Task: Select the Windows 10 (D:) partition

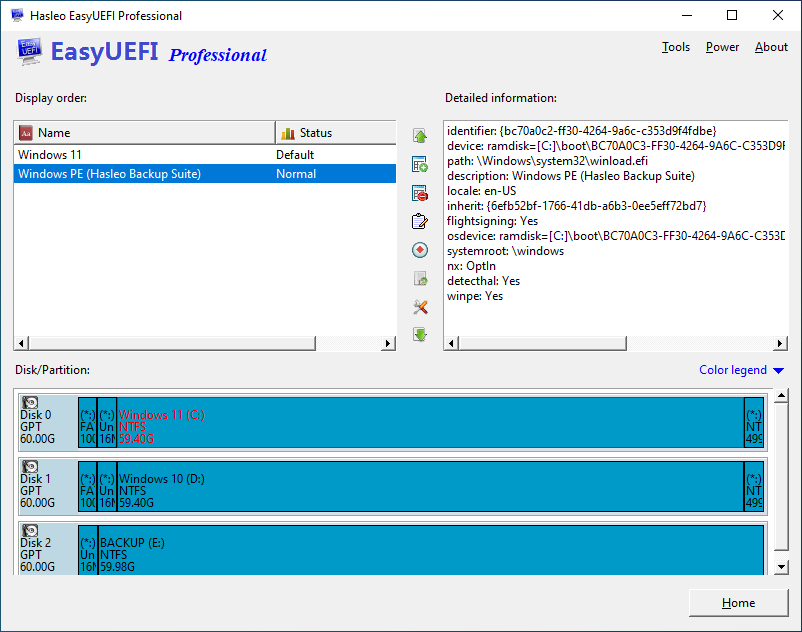Action: tap(430, 487)
